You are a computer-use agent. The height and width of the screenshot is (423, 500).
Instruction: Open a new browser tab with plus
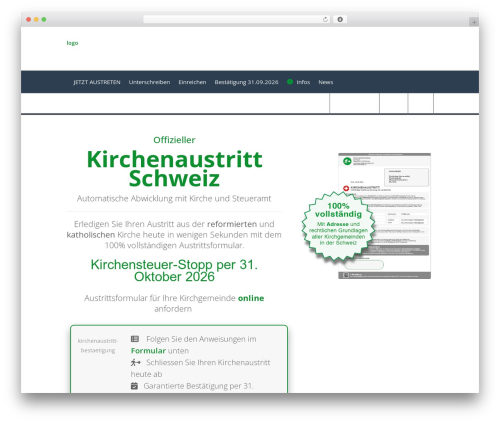pos(474,22)
